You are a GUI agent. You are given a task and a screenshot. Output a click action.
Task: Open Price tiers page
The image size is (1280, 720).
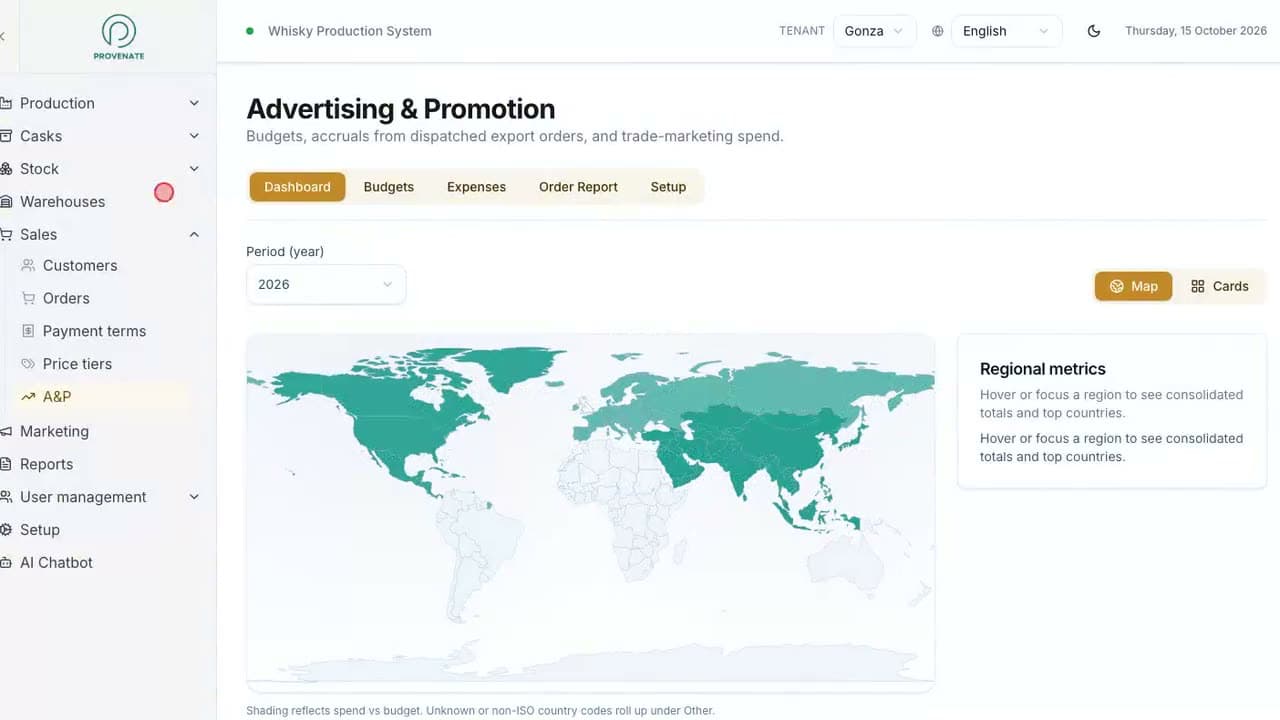tap(77, 364)
